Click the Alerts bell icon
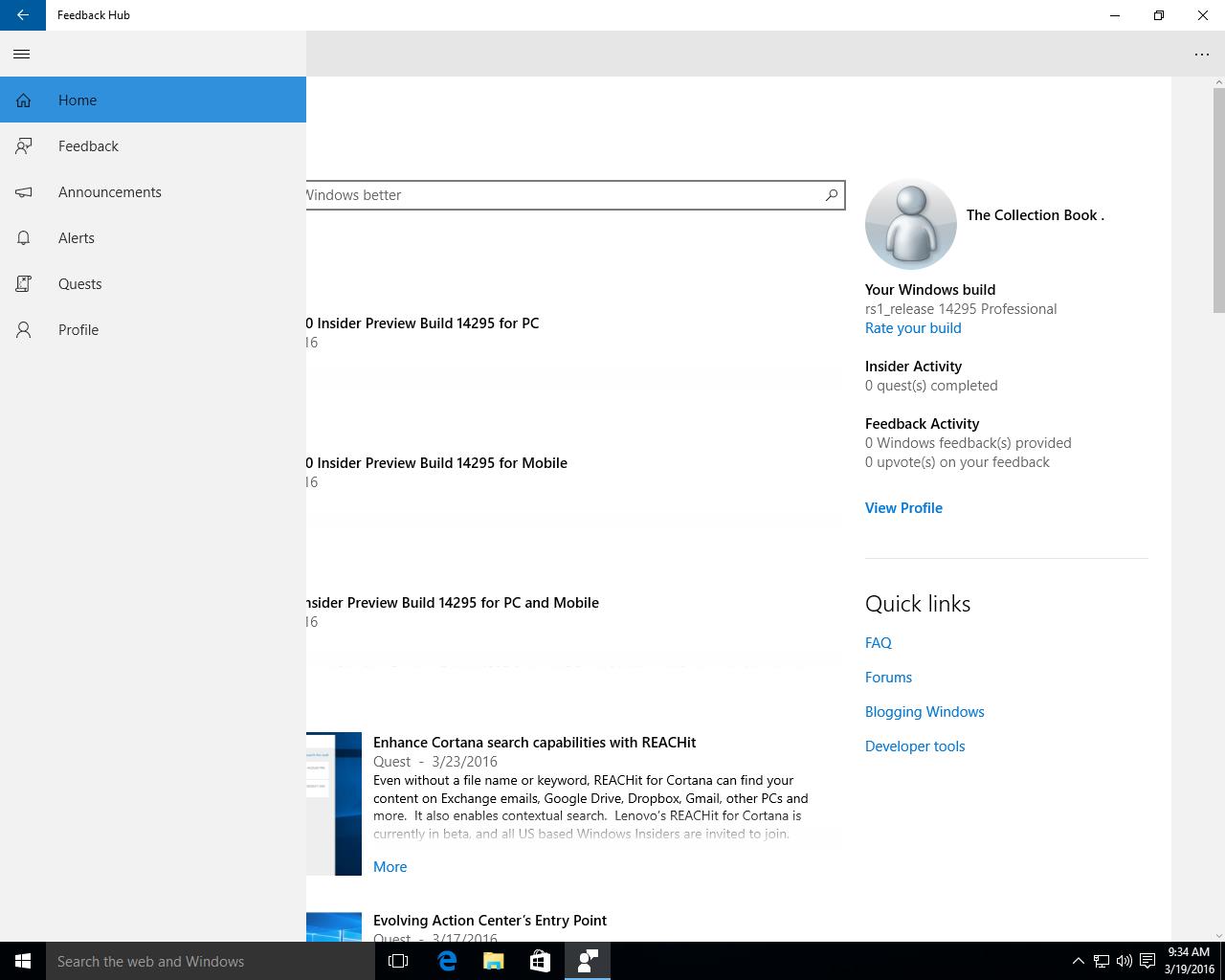The height and width of the screenshot is (980, 1225). coord(24,238)
